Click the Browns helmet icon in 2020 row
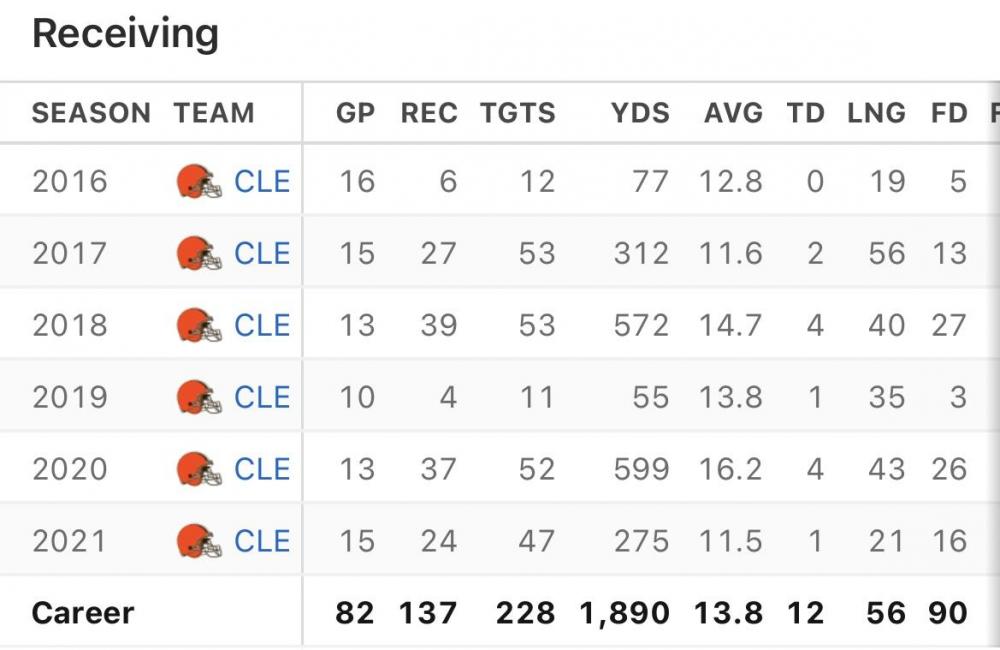Screen dimensions: 1000x650 (x=199, y=470)
